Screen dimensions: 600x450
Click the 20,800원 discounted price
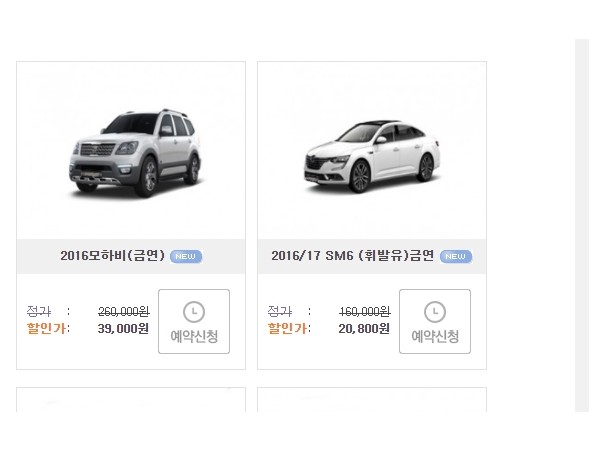click(364, 328)
